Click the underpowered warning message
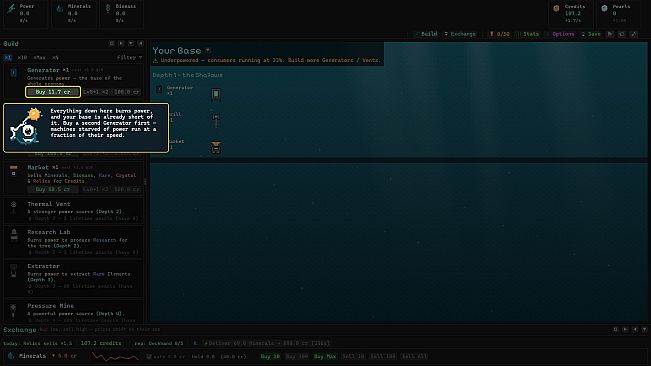Viewport: 651px width, 366px height. coord(267,60)
